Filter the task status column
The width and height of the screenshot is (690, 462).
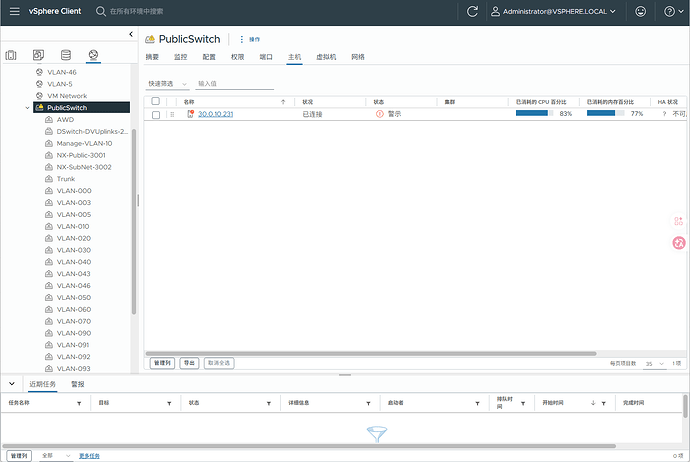pyautogui.click(x=269, y=403)
